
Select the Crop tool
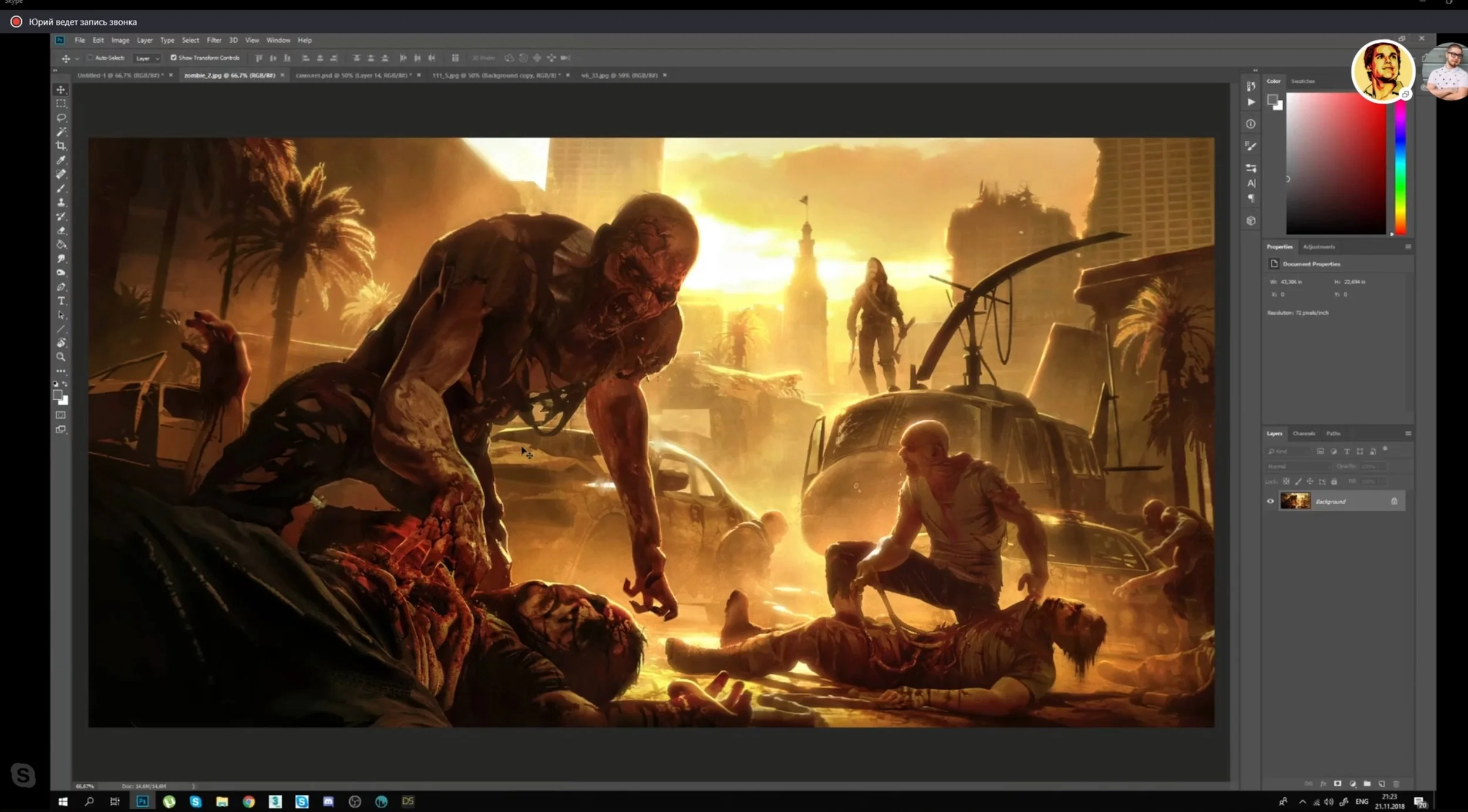(61, 146)
